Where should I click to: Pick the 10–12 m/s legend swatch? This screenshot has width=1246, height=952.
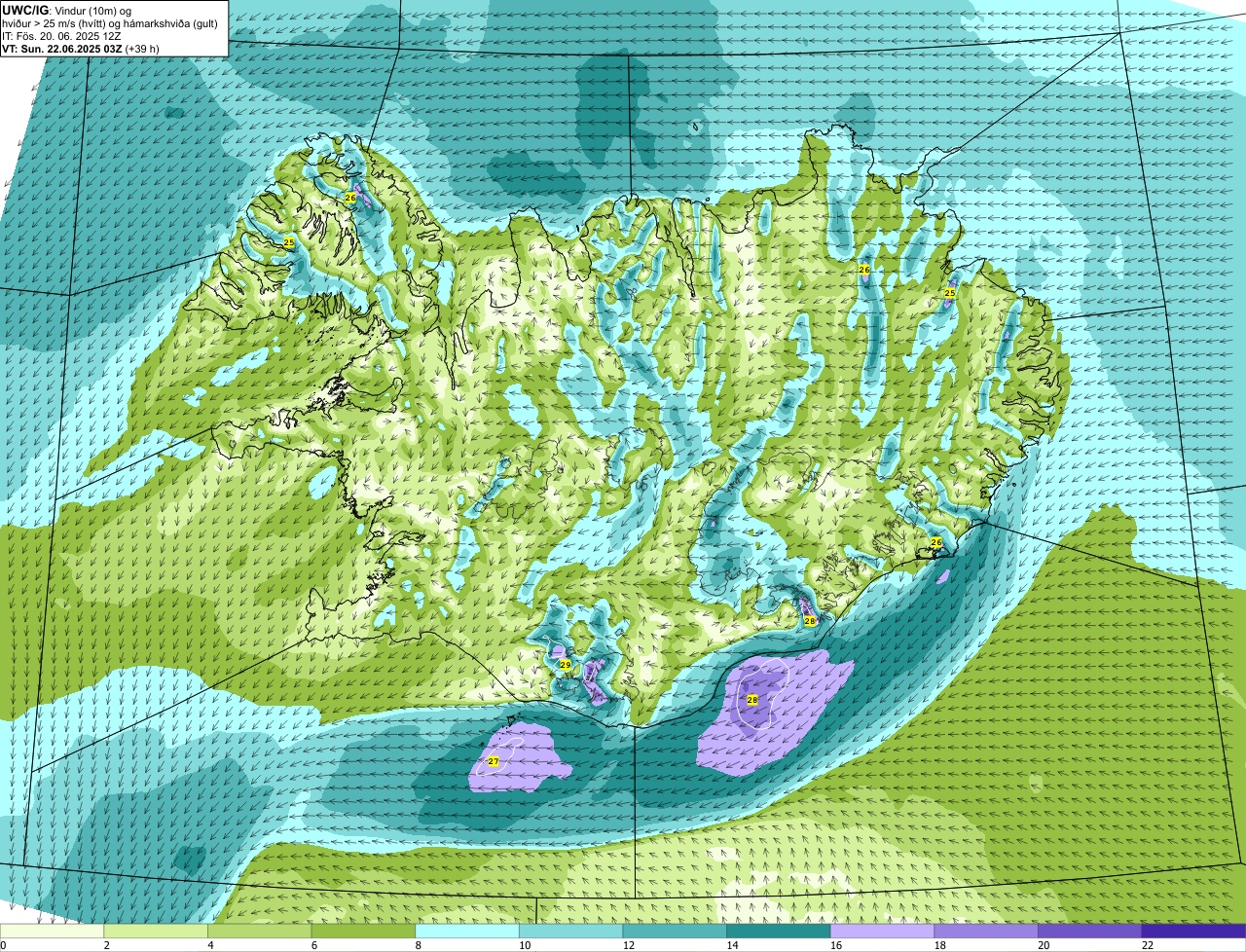tap(570, 931)
